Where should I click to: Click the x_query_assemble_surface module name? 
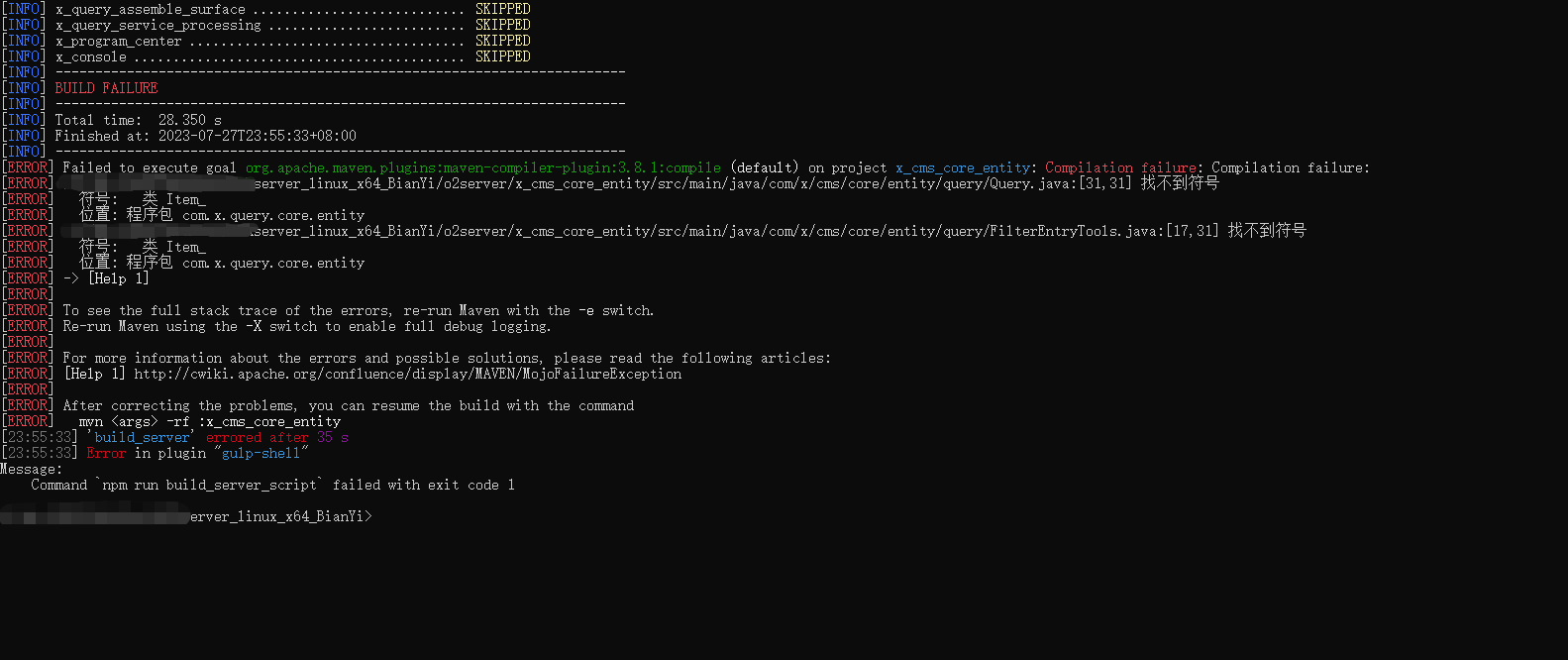[x=151, y=9]
